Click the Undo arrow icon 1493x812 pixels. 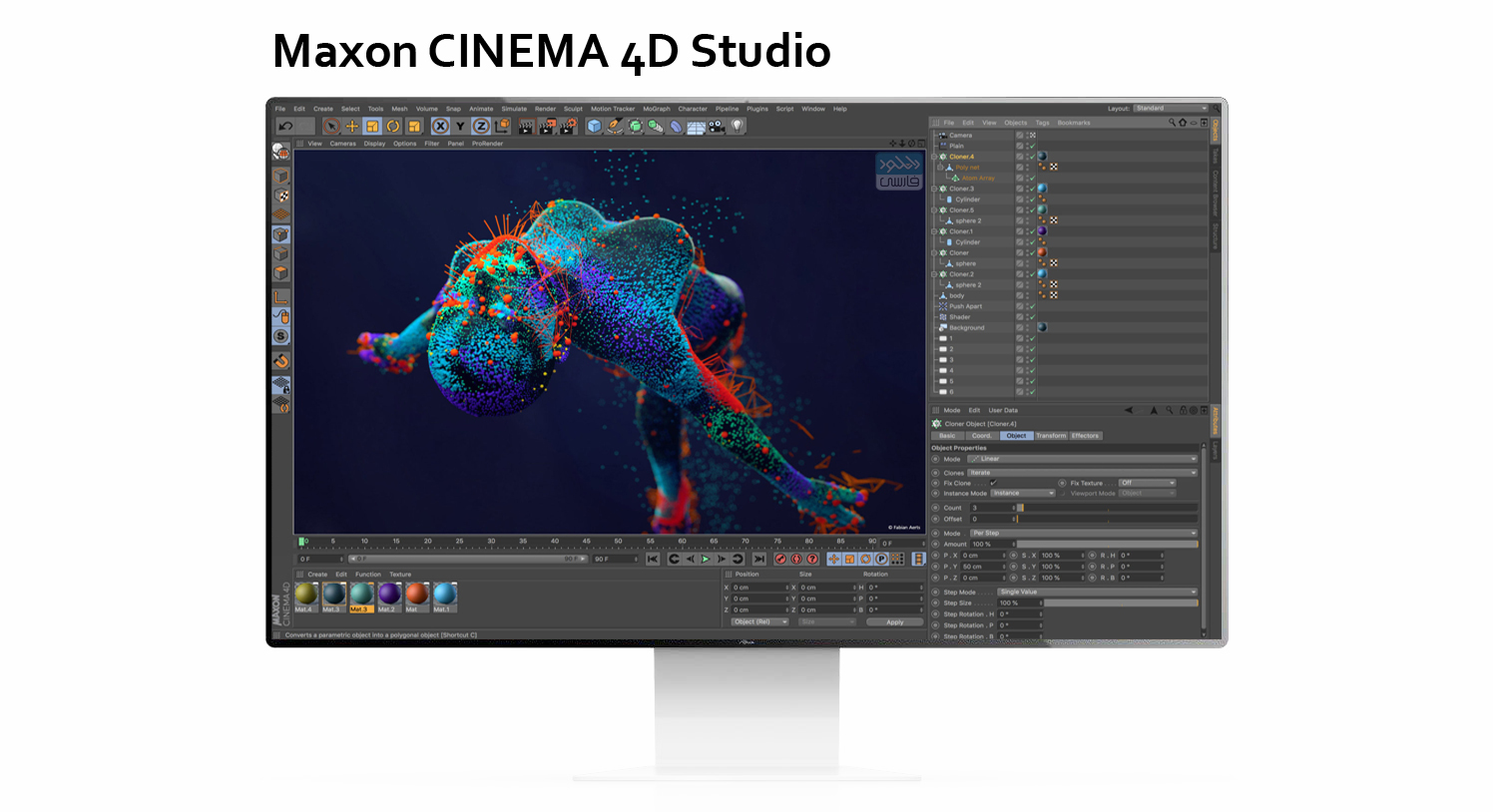285,126
